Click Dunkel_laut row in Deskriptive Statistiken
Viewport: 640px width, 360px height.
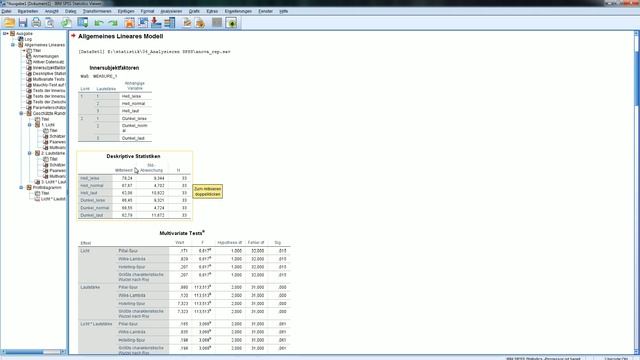[x=134, y=215]
